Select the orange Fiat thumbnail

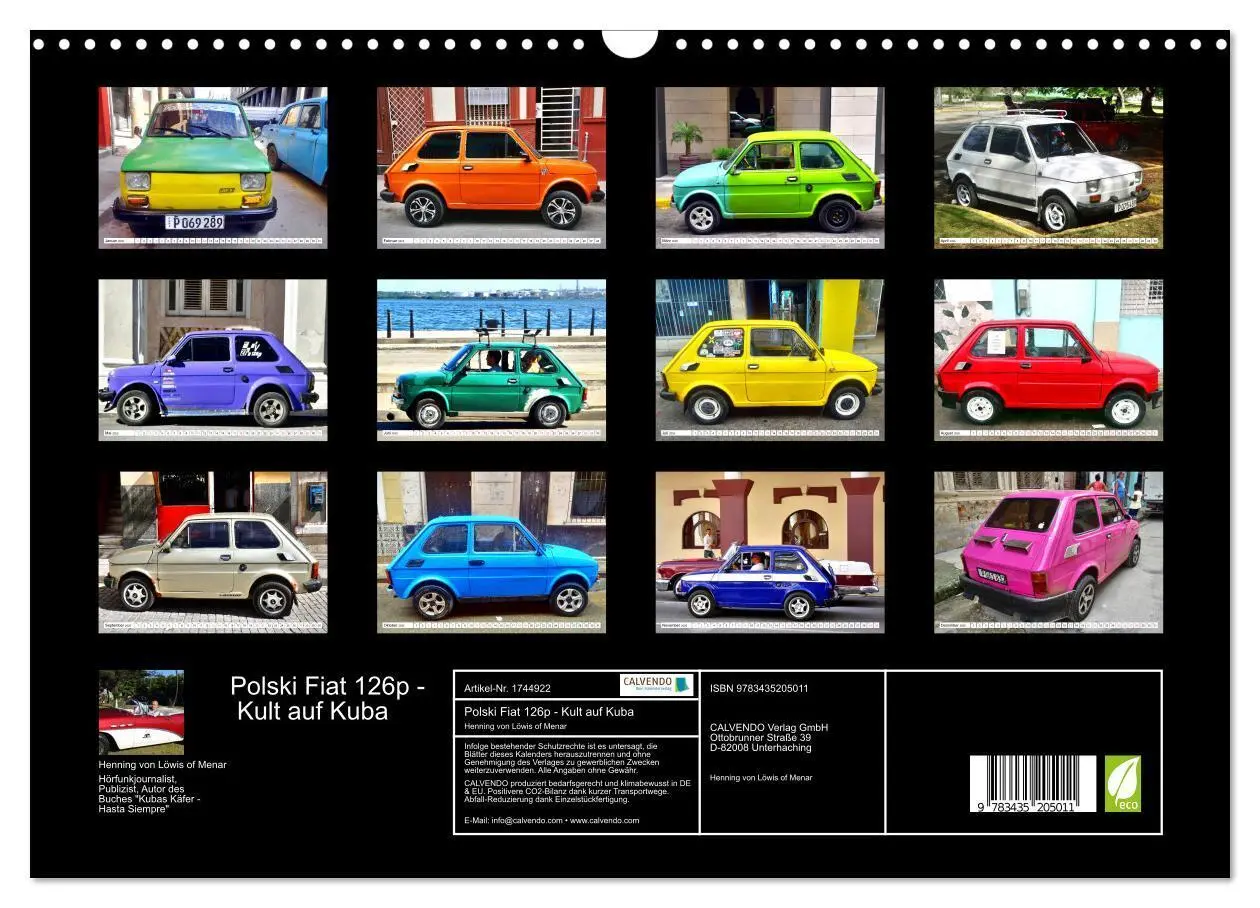(x=491, y=167)
